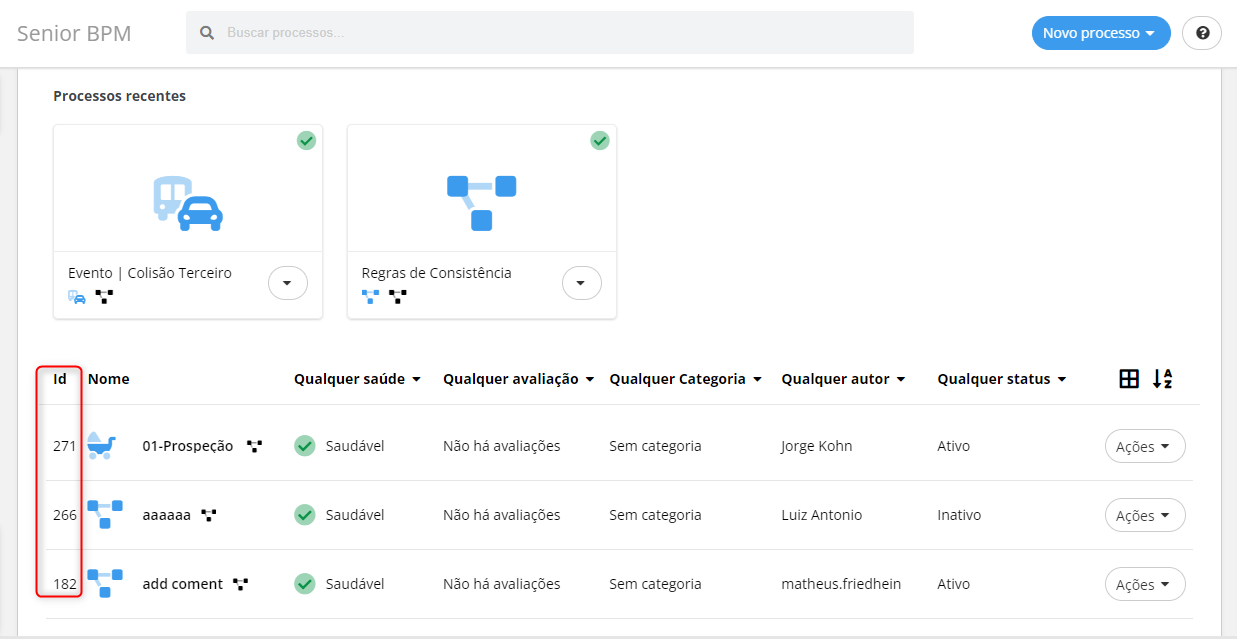Type in the Buscar processos search field
1237x639 pixels.
tap(560, 33)
